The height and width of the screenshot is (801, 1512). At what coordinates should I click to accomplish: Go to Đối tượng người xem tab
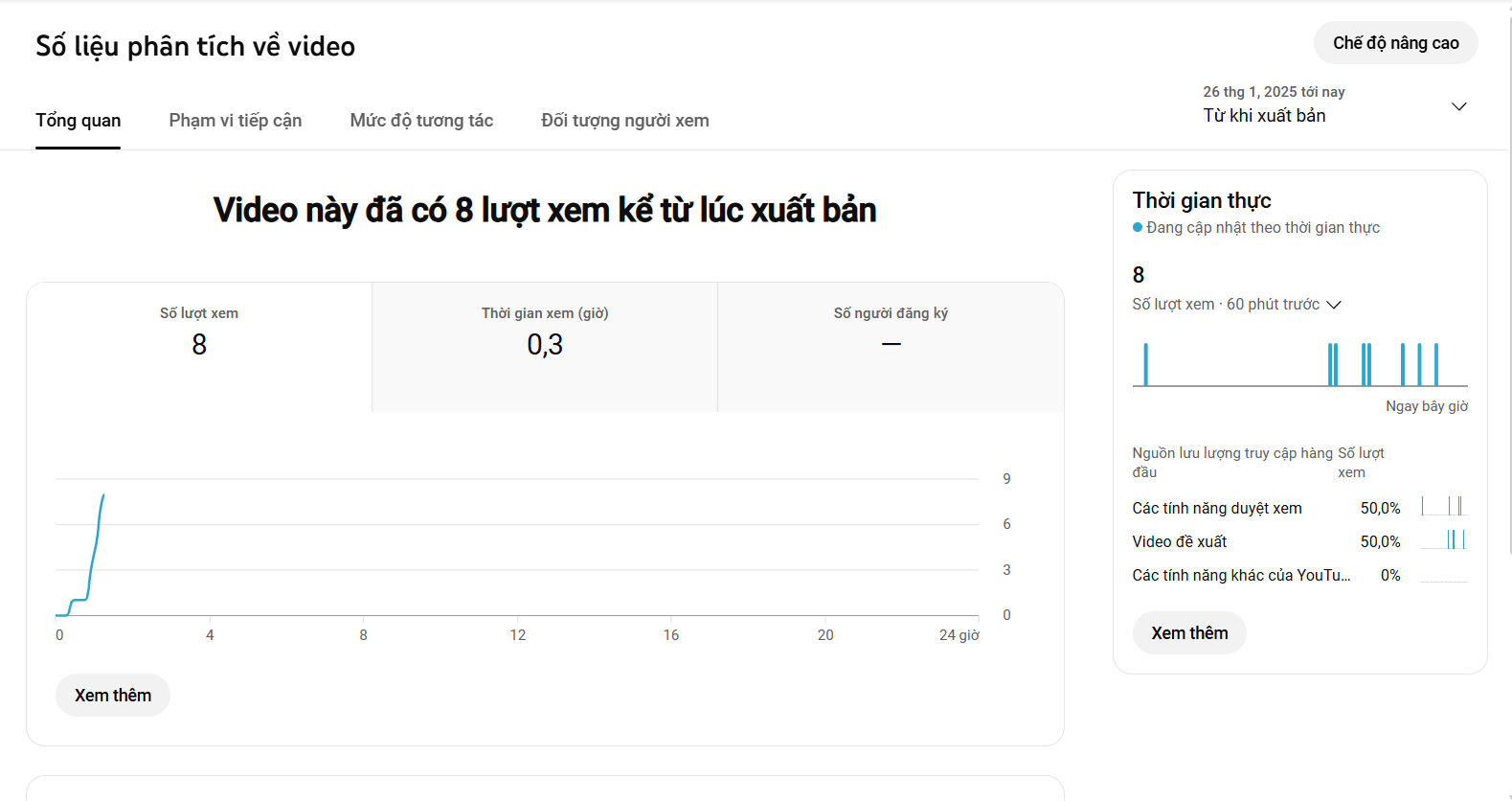pos(624,121)
